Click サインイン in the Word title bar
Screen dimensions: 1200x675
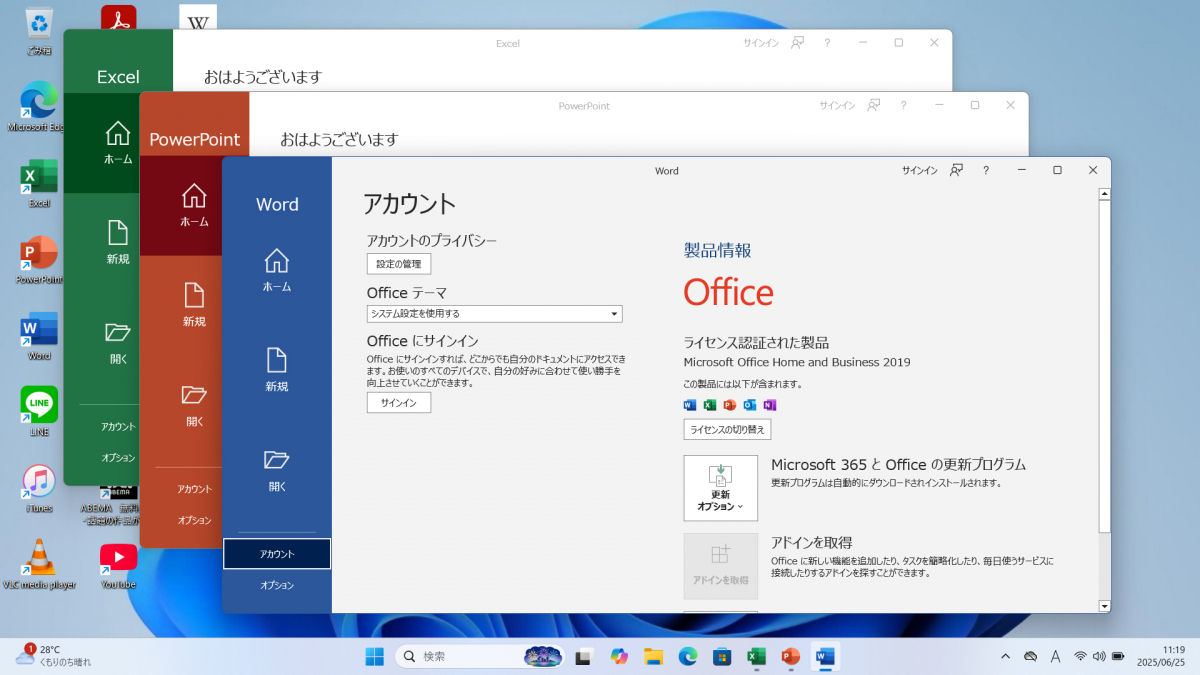click(919, 171)
